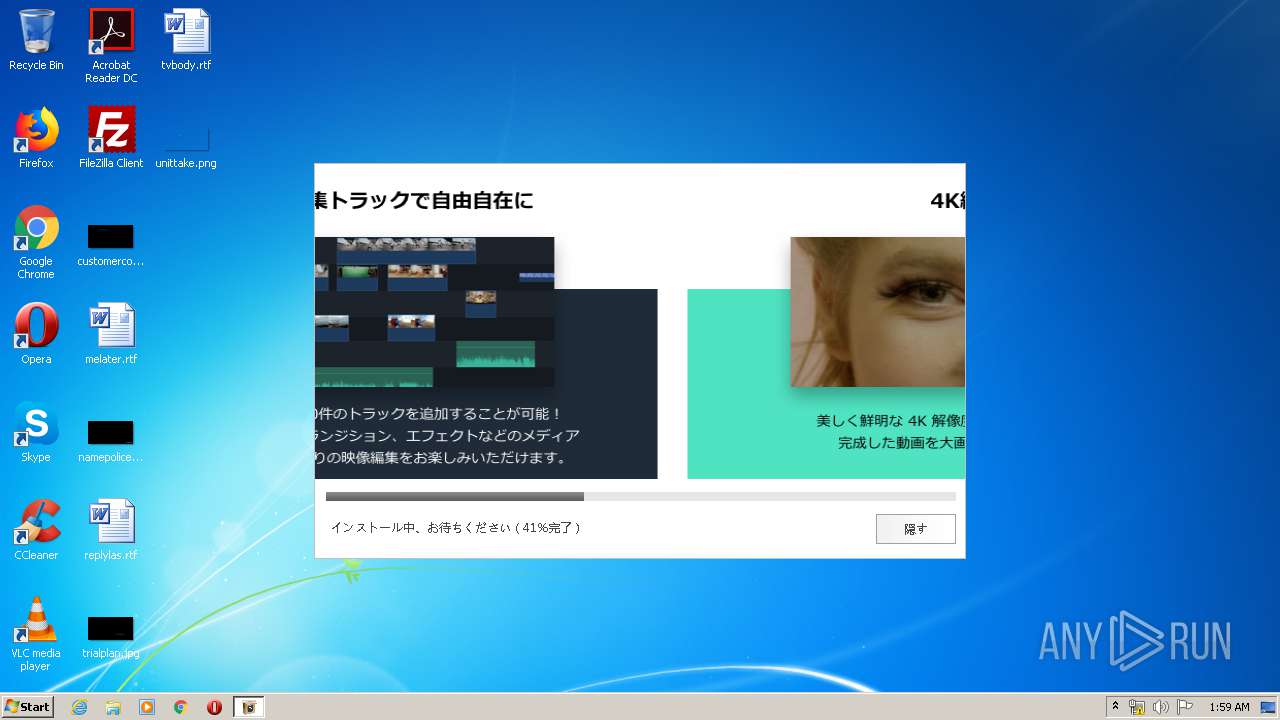
Task: Open Action Center flag tray icon
Action: coord(1184,707)
